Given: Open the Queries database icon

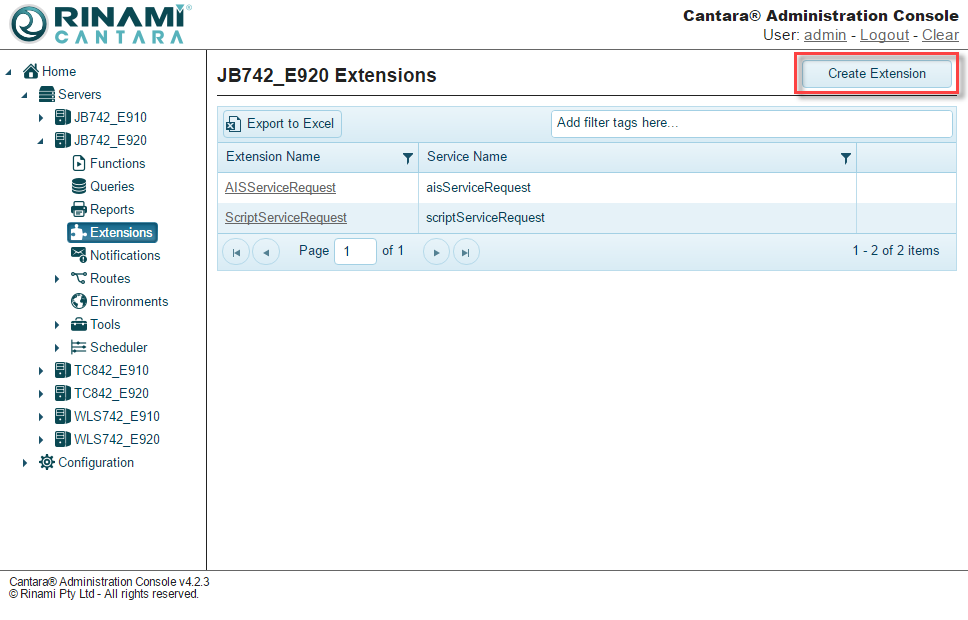Looking at the screenshot, I should 79,186.
